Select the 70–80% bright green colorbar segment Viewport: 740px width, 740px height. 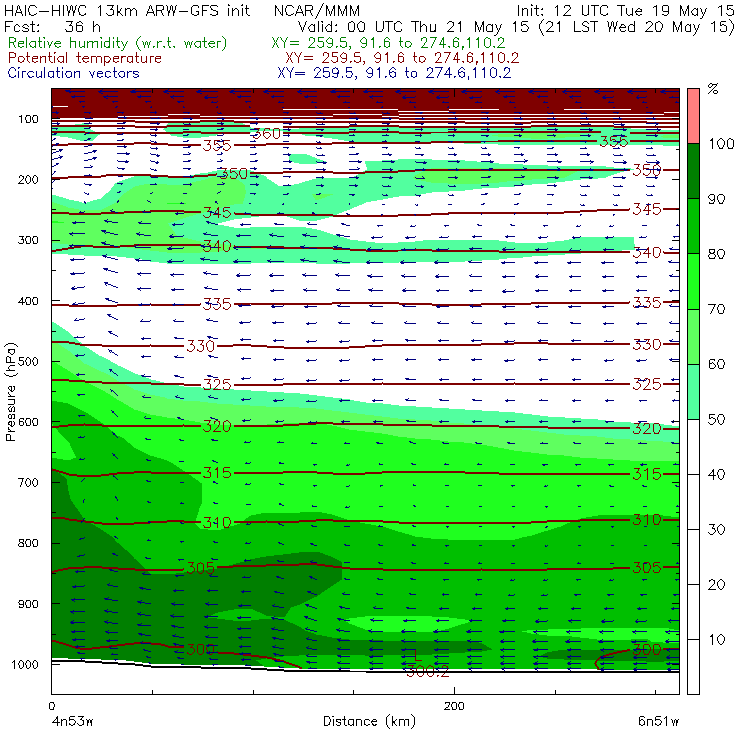693,281
